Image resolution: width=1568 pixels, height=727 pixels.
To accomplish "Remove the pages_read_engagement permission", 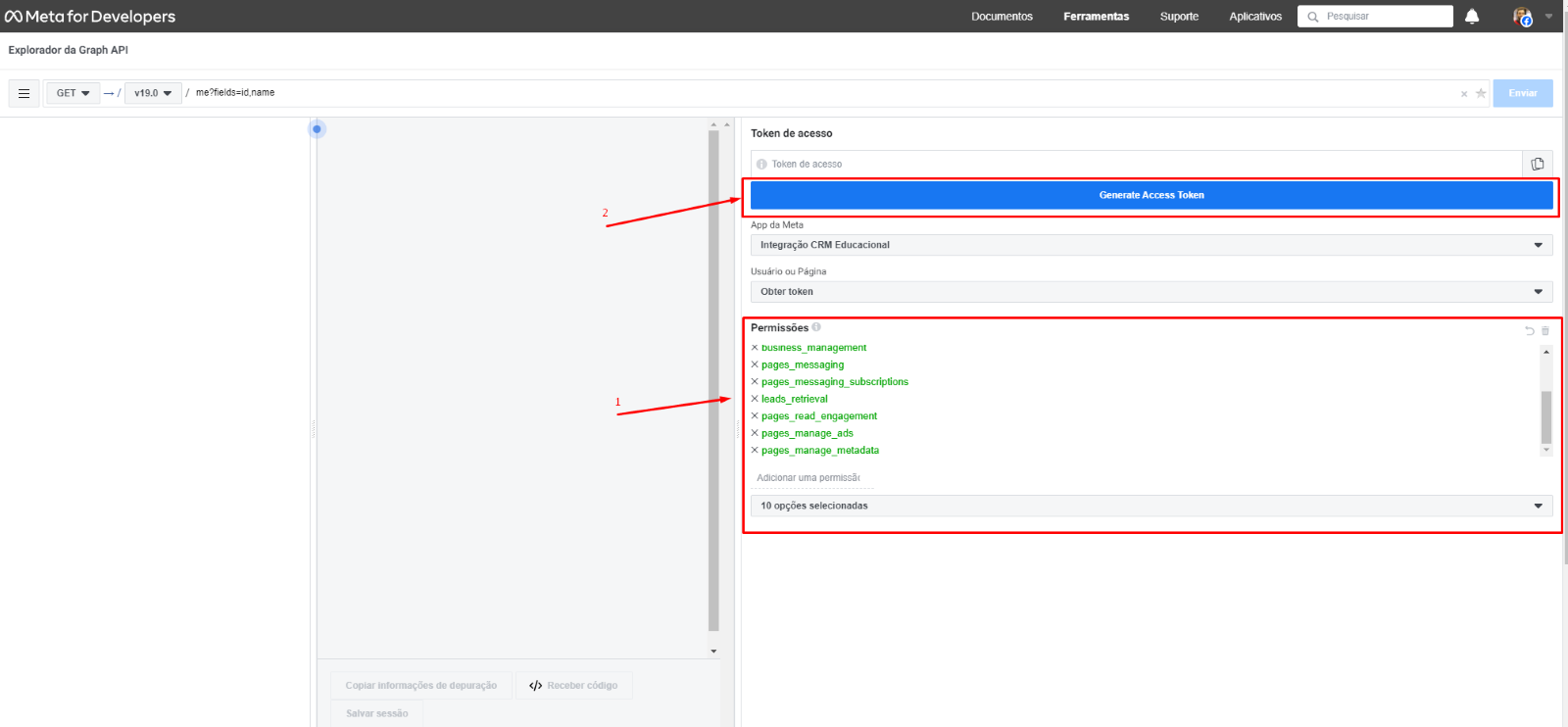I will (x=755, y=416).
